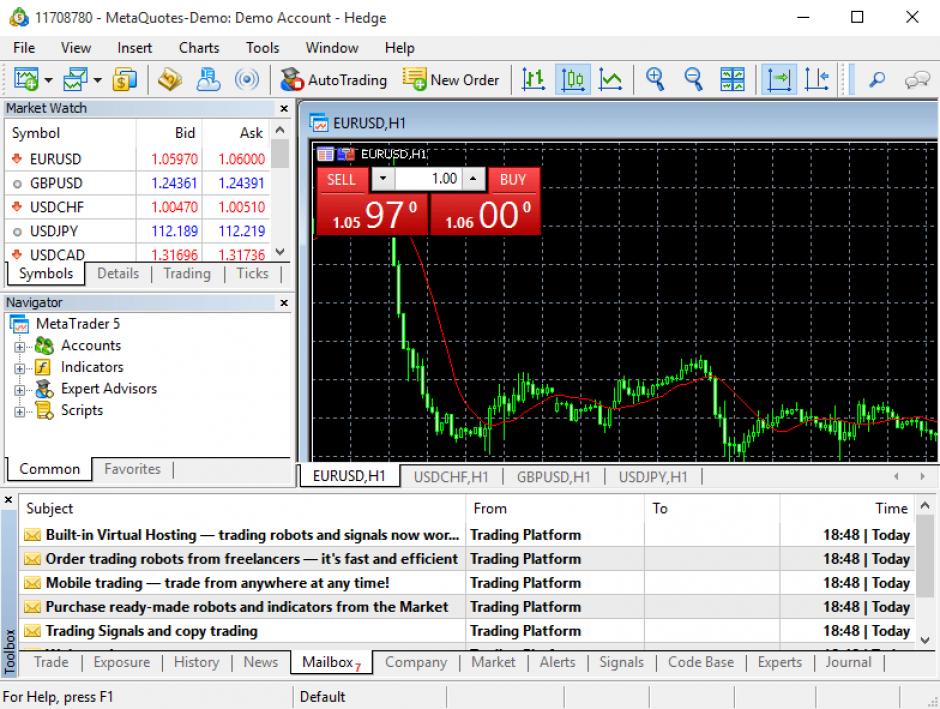This screenshot has width=940, height=709.
Task: Open Mobile trading mail message
Action: (x=467, y=583)
